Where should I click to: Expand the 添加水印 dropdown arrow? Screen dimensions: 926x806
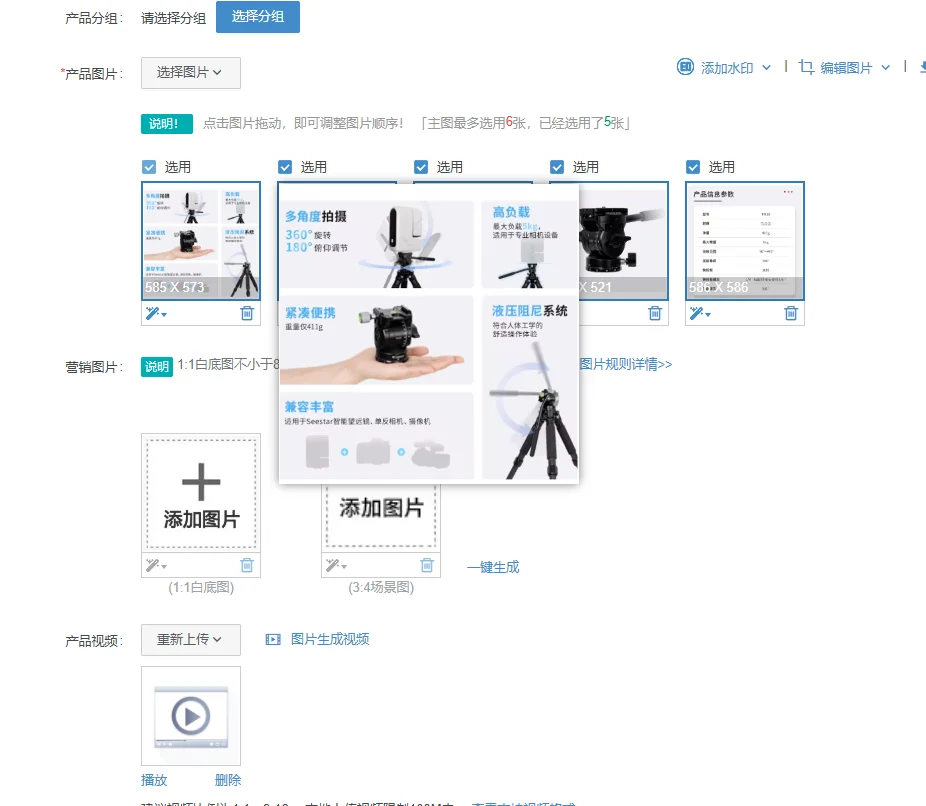(x=766, y=67)
